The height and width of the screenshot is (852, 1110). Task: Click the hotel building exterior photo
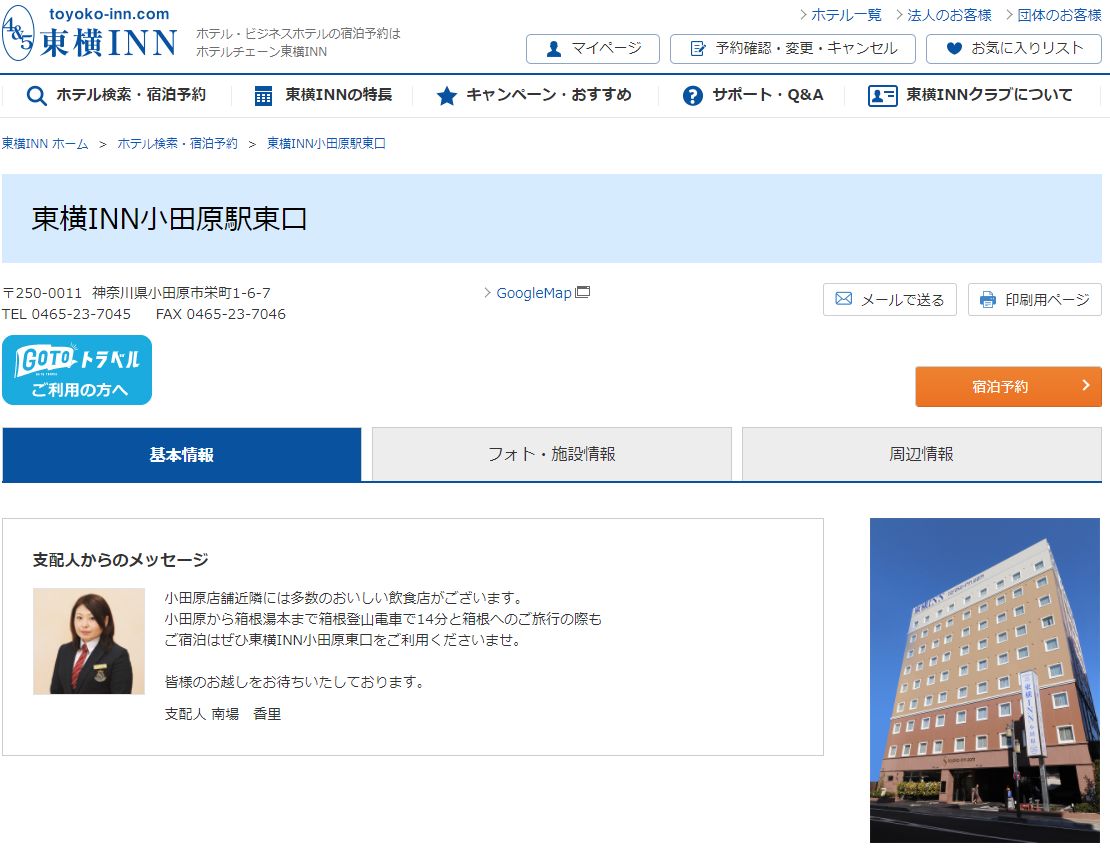point(985,680)
